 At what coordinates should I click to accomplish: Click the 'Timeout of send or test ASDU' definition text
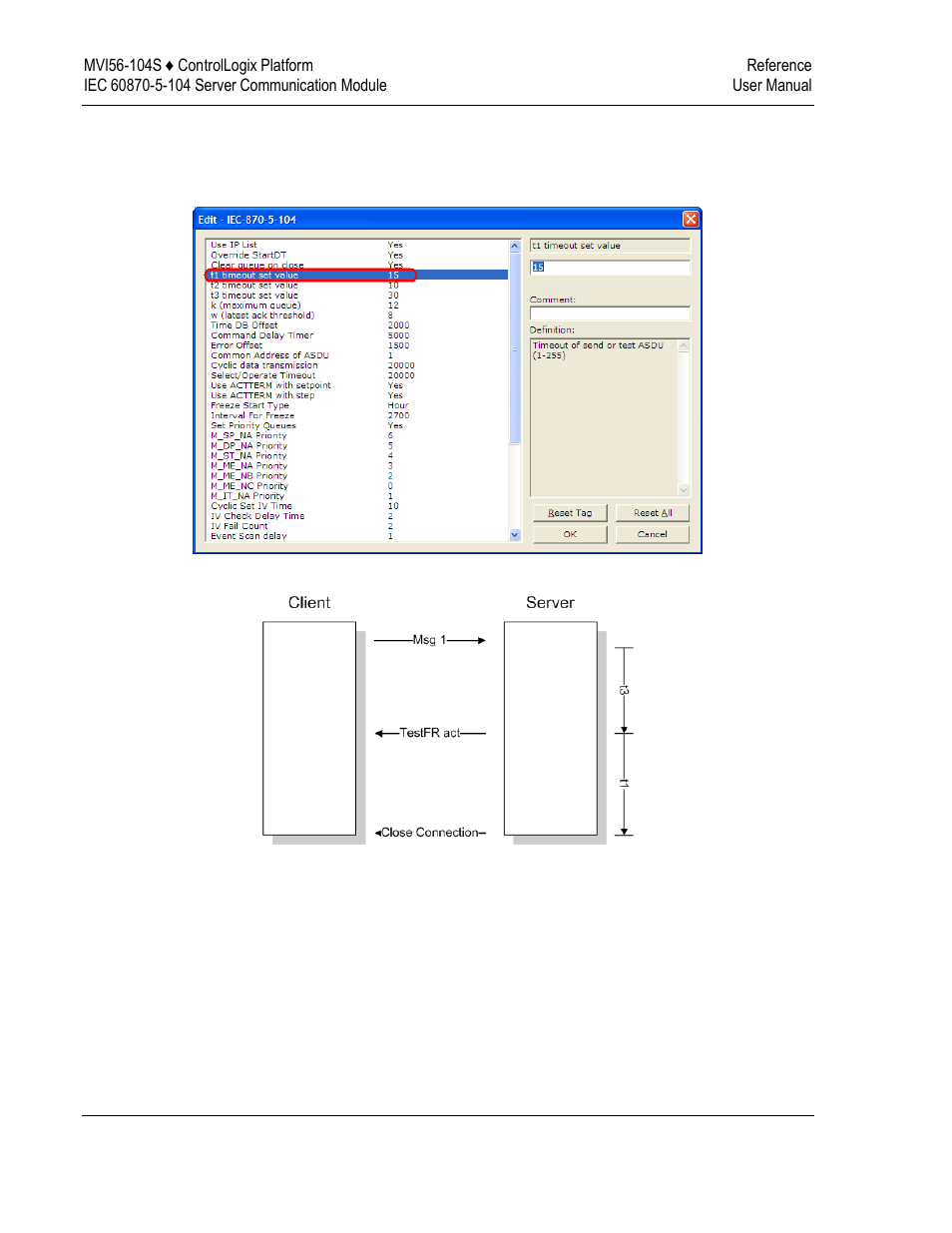[598, 345]
